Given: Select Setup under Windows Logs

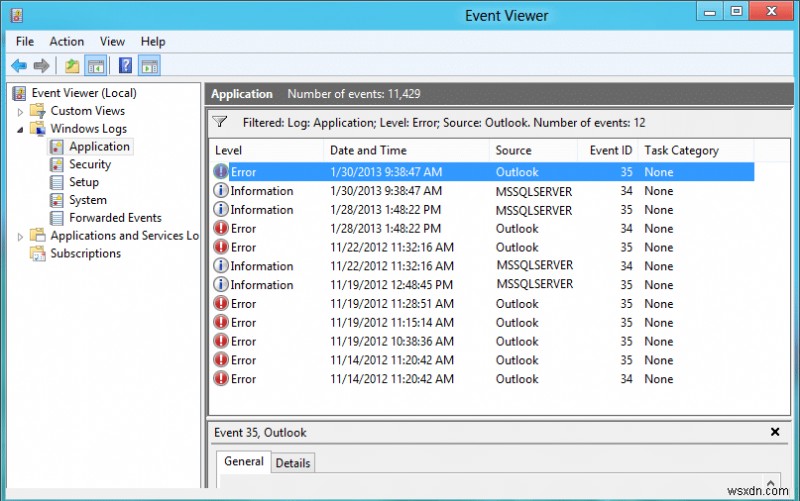Looking at the screenshot, I should pos(84,182).
